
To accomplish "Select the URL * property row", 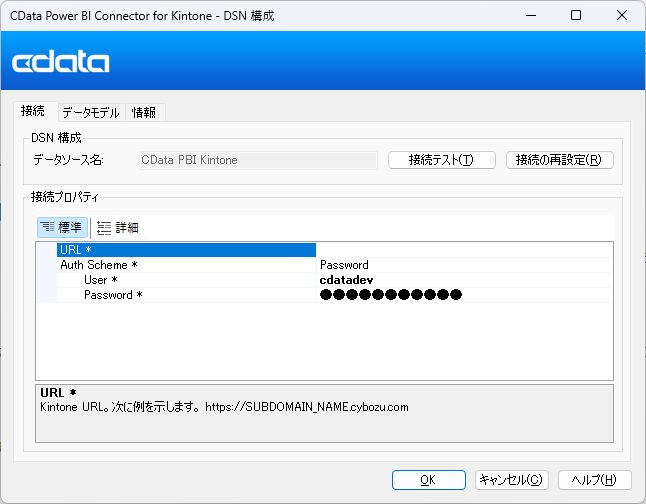I will (186, 250).
